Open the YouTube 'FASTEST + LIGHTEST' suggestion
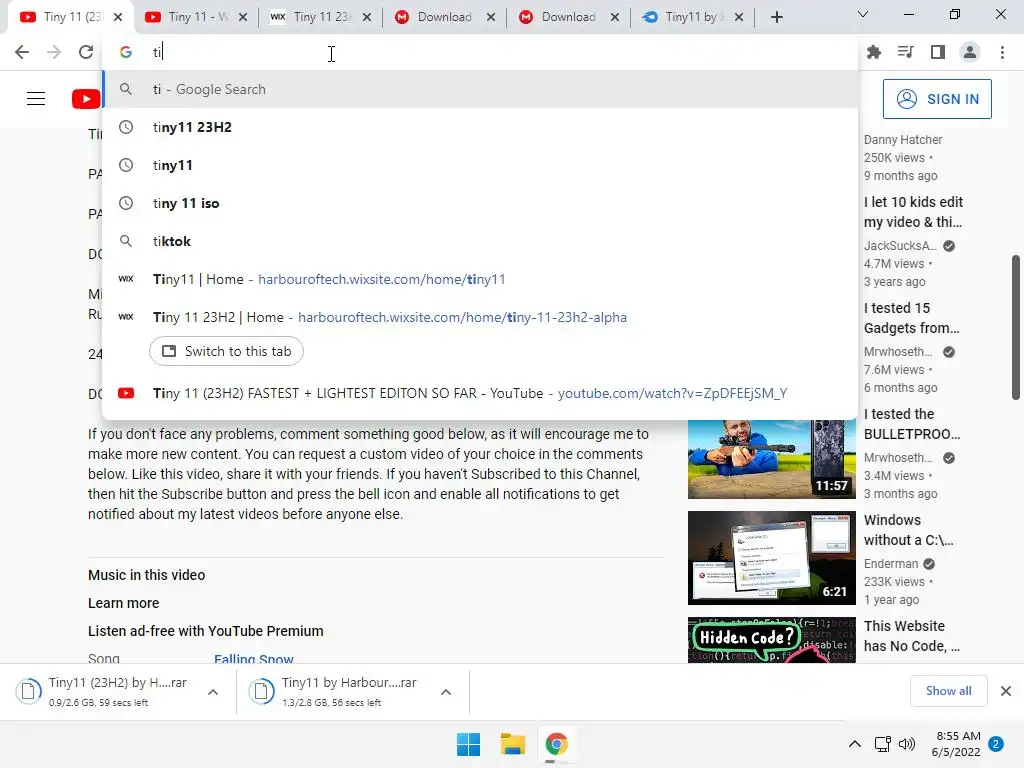The width and height of the screenshot is (1024, 768). coord(480,393)
